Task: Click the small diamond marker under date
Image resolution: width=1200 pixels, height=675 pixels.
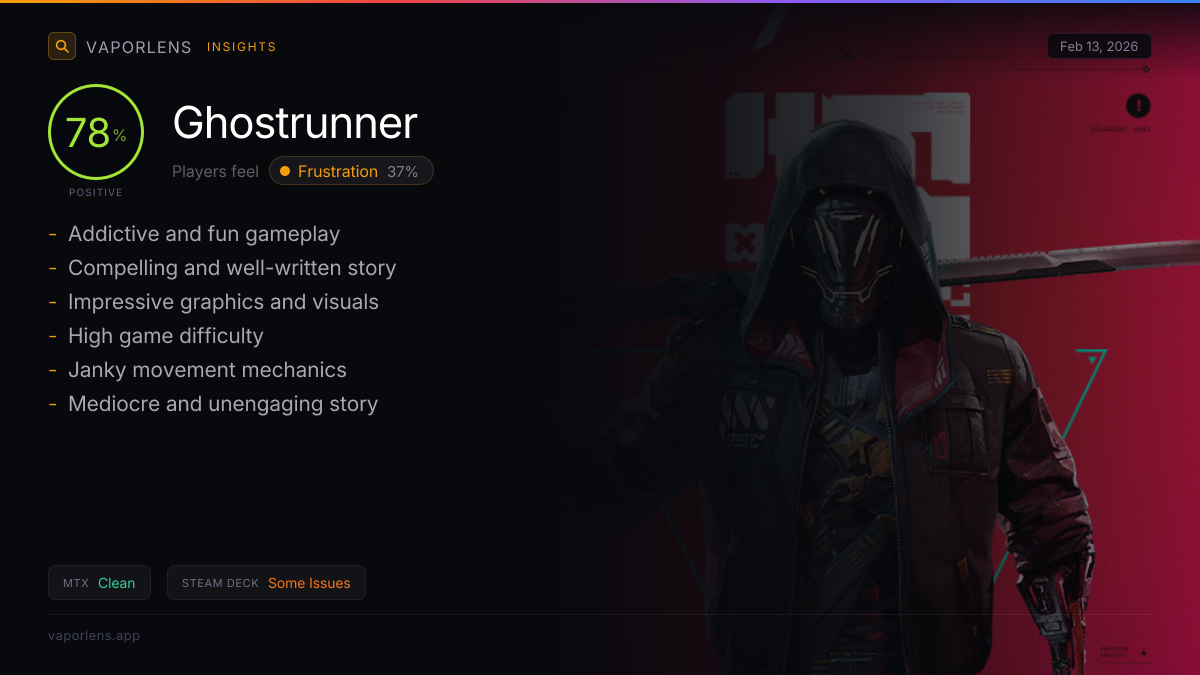Action: 1146,69
